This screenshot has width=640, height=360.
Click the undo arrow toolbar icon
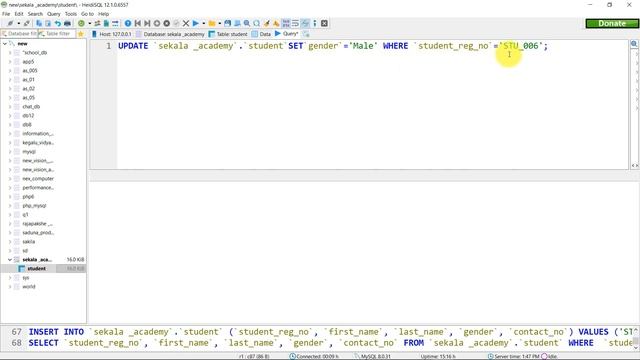(58, 23)
